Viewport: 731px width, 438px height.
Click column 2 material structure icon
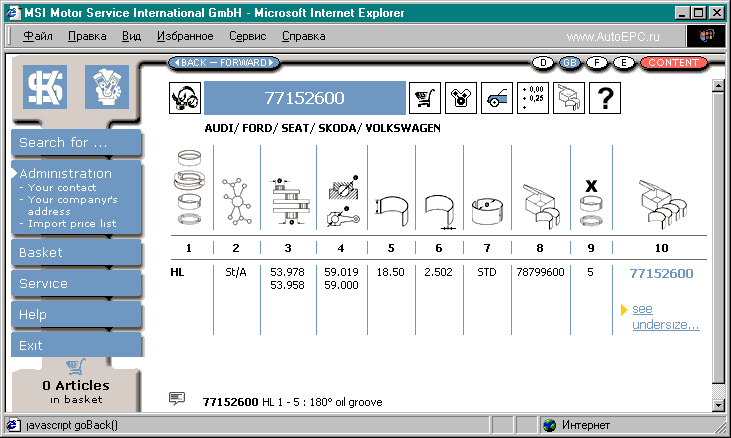coord(236,201)
